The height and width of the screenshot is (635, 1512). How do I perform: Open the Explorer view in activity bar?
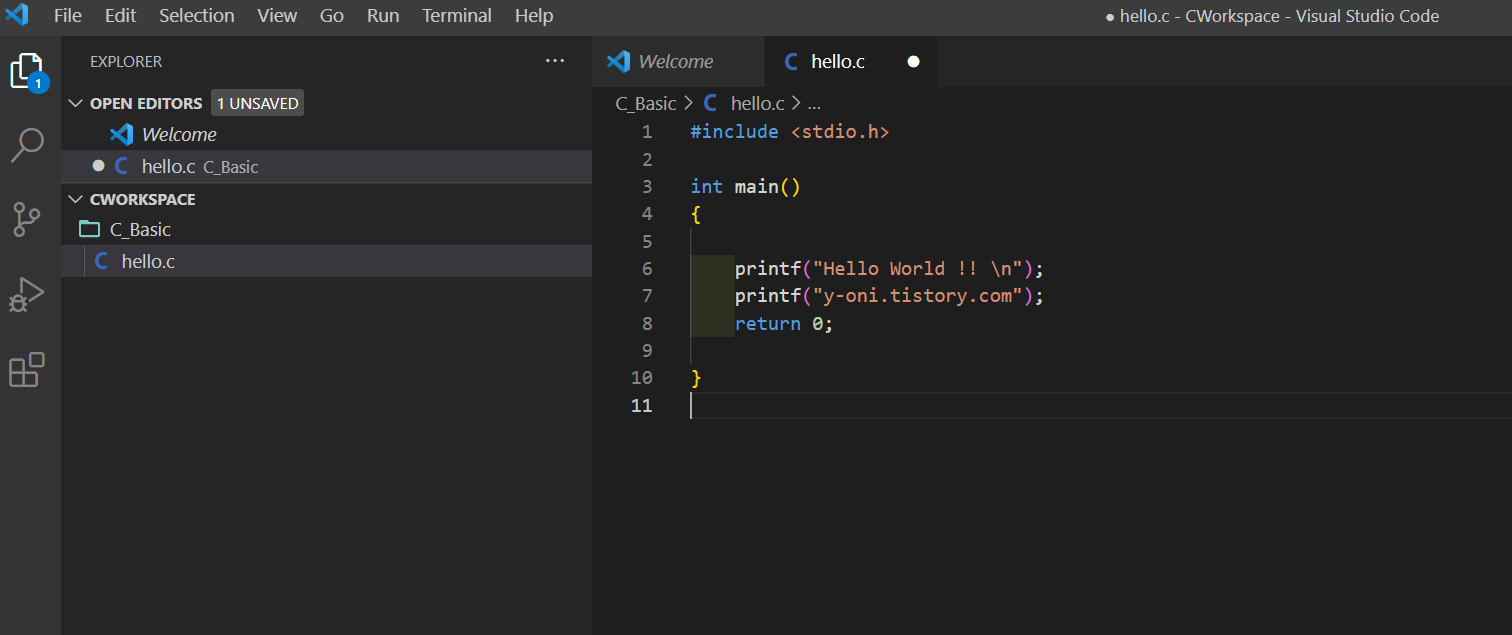28,71
